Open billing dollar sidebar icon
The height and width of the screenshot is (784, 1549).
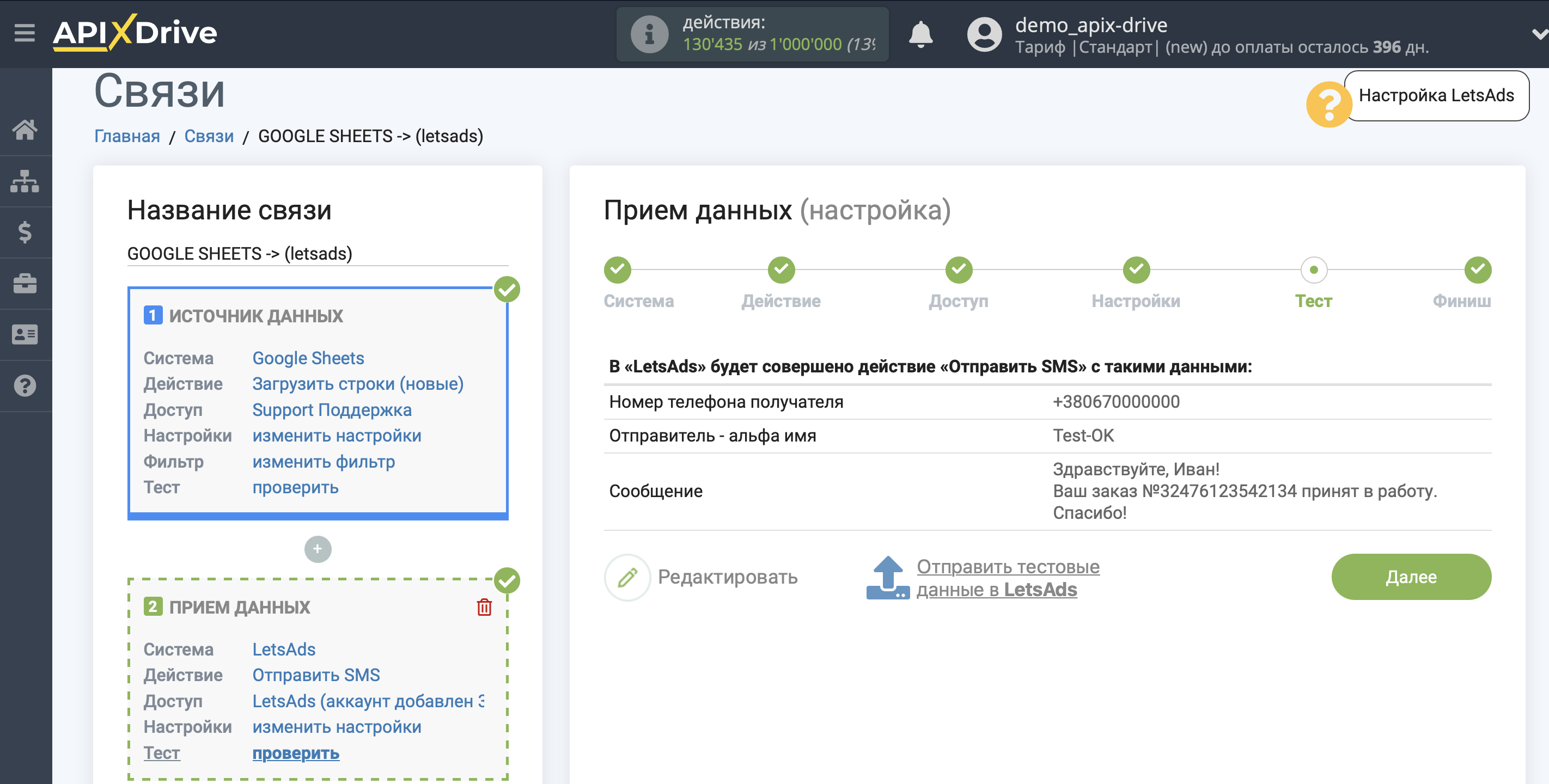(x=25, y=232)
